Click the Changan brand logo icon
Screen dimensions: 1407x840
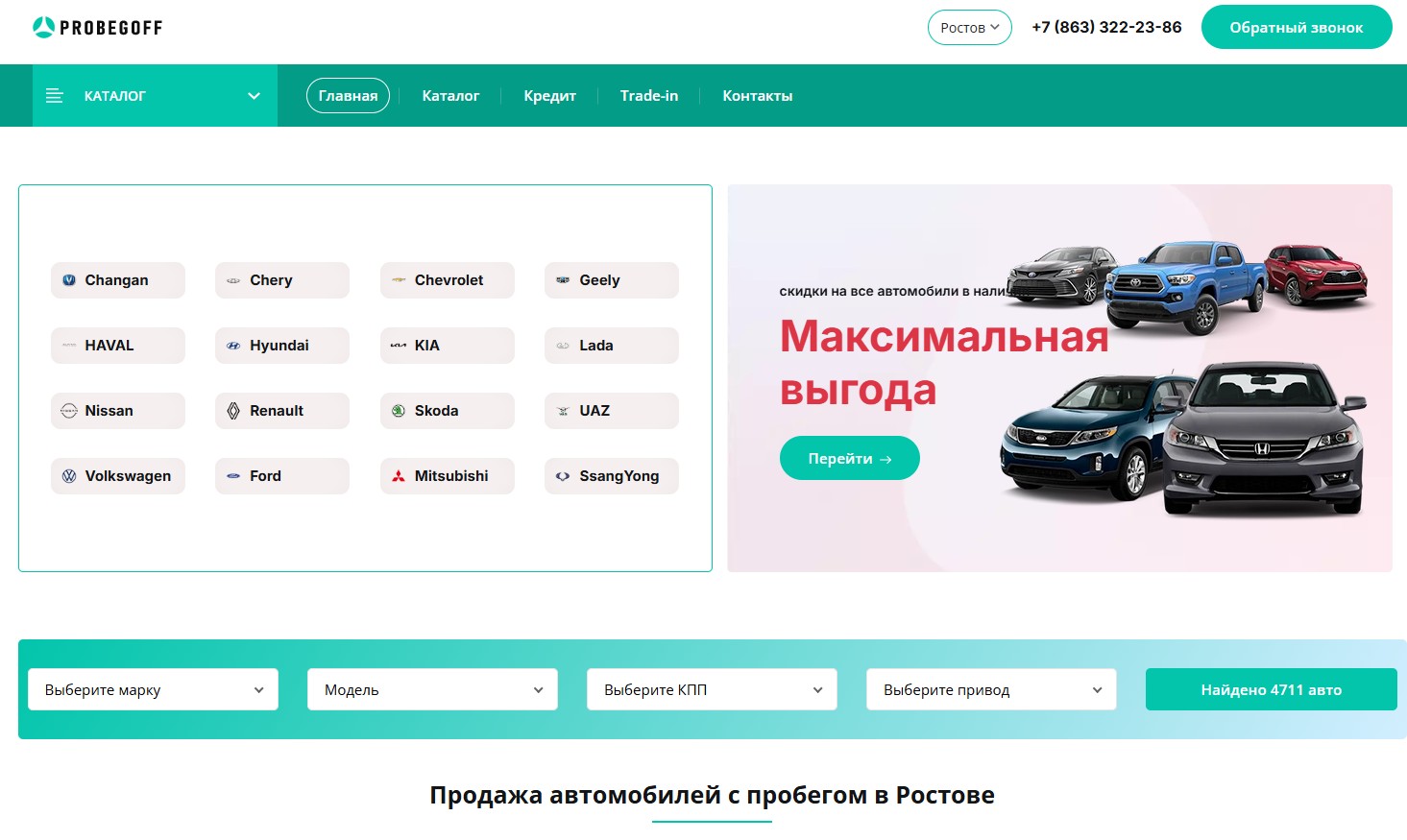tap(69, 280)
